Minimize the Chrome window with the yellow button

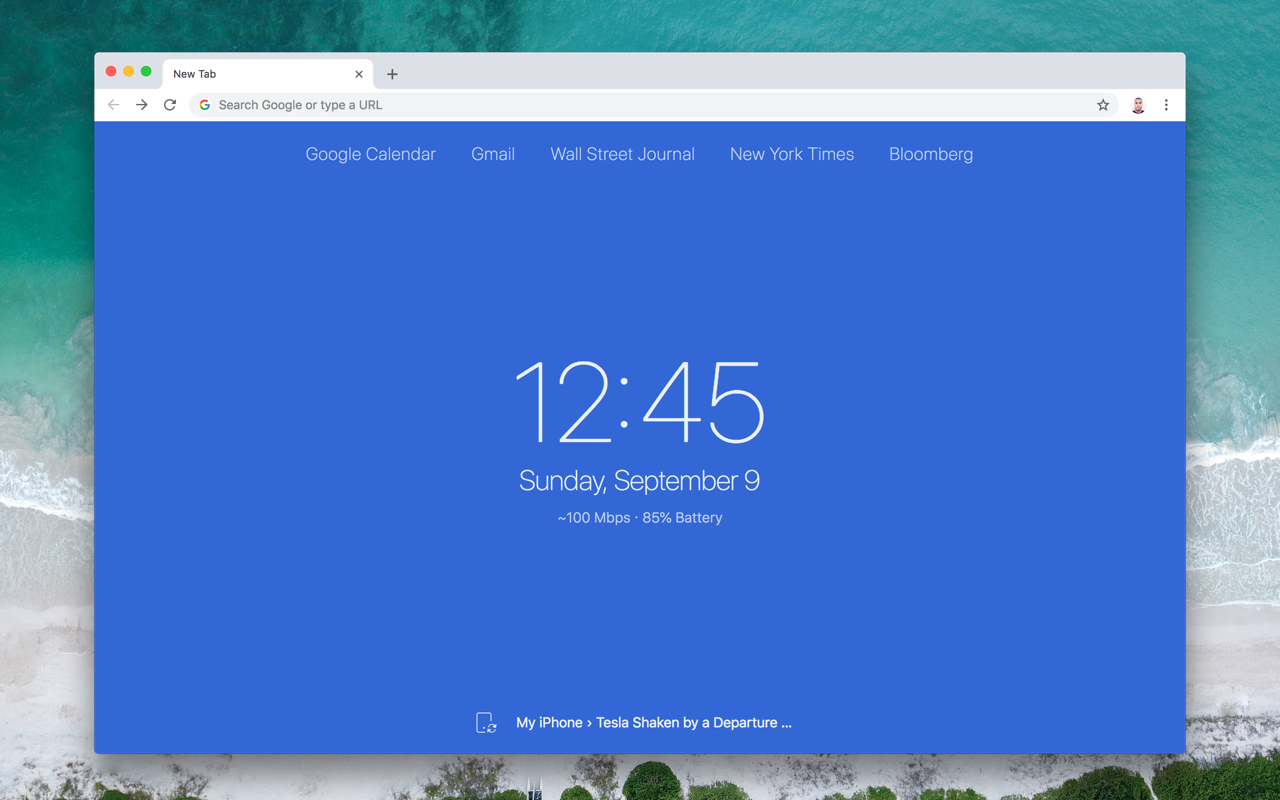tap(128, 72)
